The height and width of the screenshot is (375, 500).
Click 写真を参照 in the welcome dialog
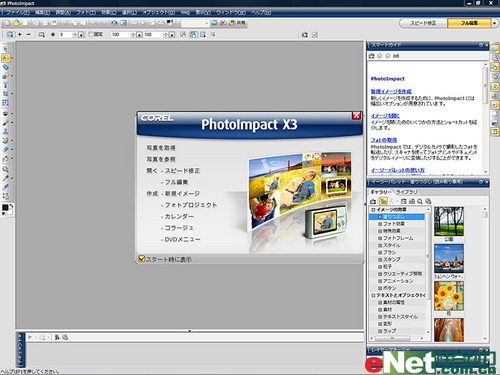[161, 159]
